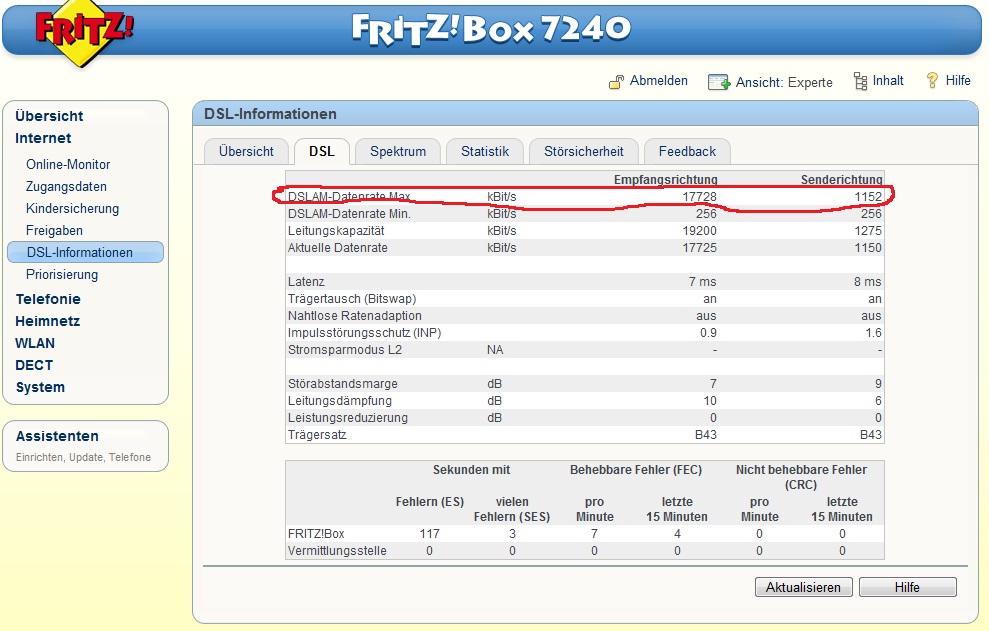Image resolution: width=989 pixels, height=631 pixels.
Task: Click the Ansicht: Experte view icon
Action: (719, 82)
